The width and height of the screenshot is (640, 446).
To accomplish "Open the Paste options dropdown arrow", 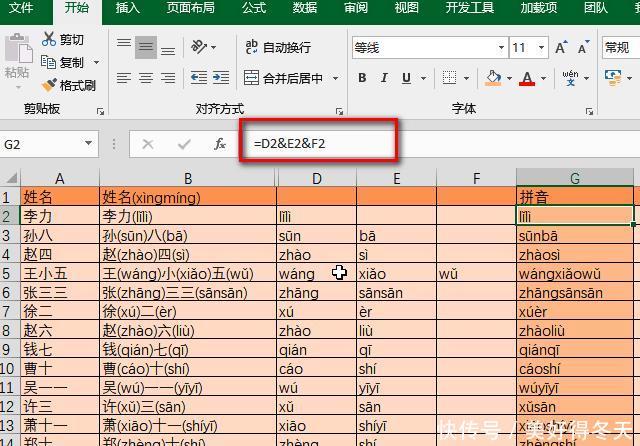I will tap(18, 87).
